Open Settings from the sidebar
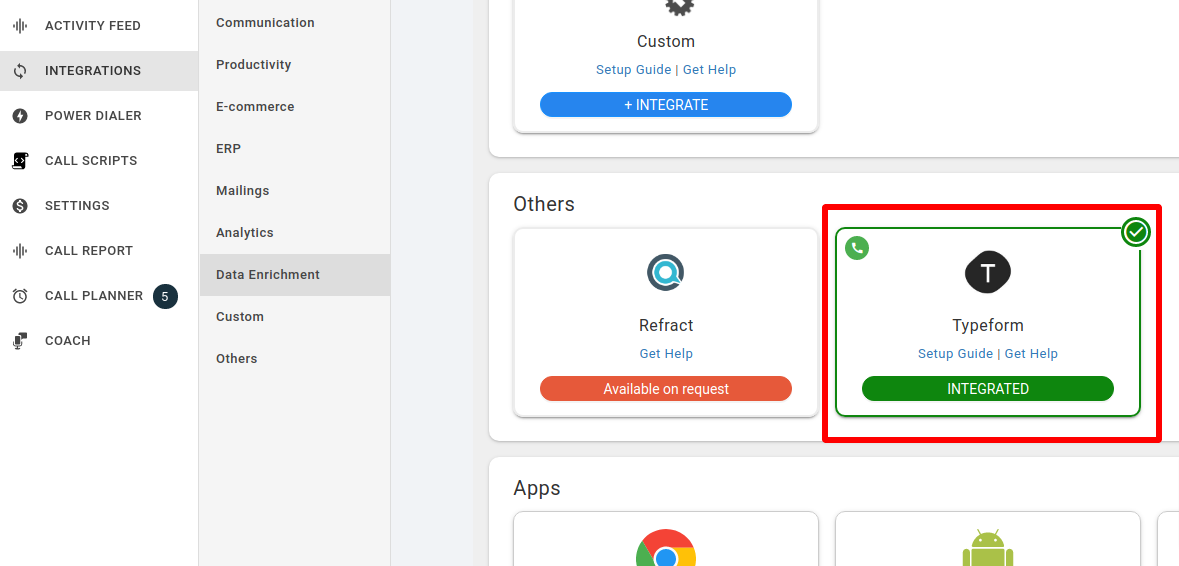 pyautogui.click(x=99, y=206)
